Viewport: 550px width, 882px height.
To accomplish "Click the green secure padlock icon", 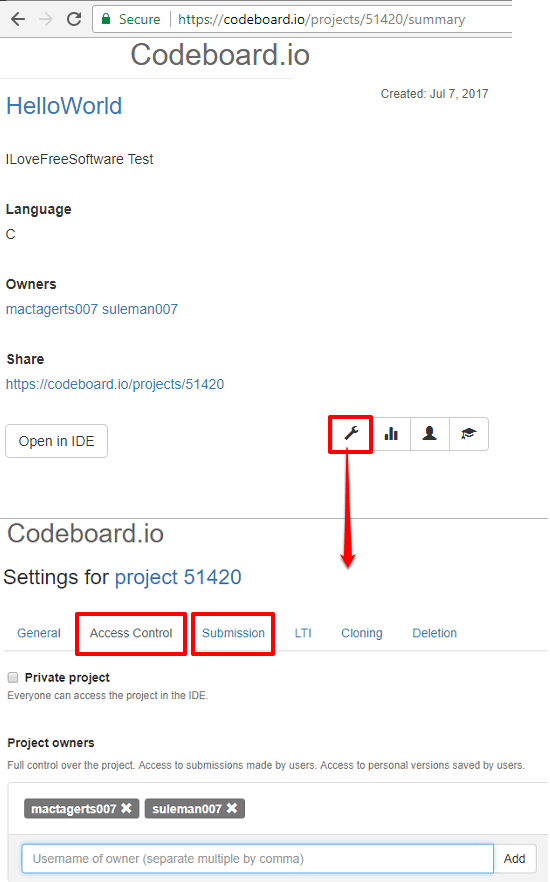I will click(106, 19).
